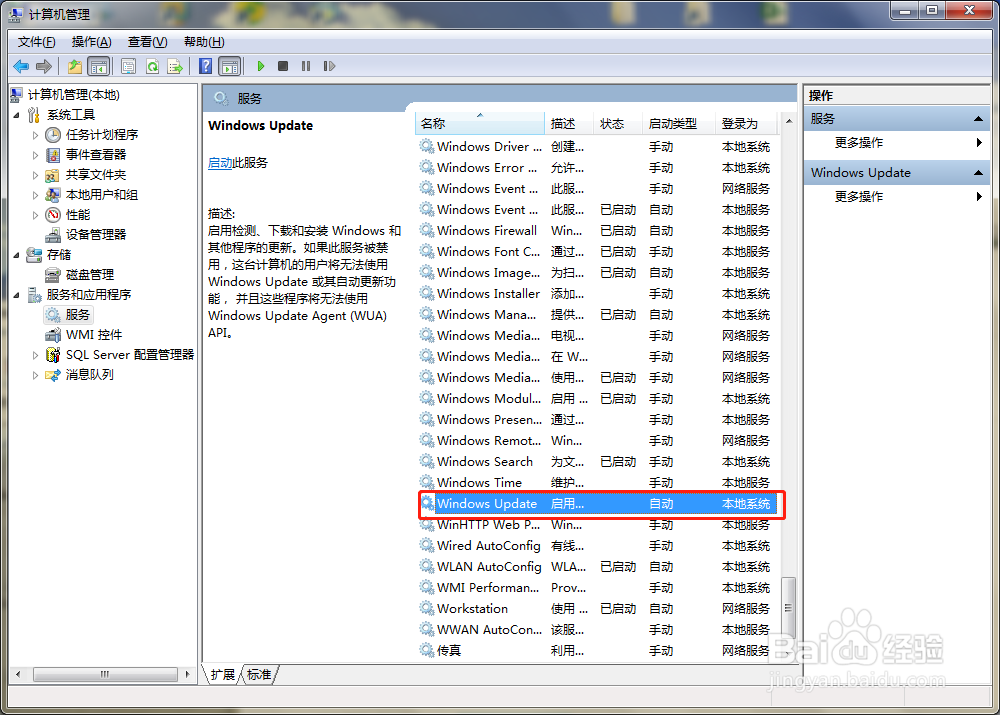Click the Back arrow toolbar icon
This screenshot has width=1000, height=715.
21,66
